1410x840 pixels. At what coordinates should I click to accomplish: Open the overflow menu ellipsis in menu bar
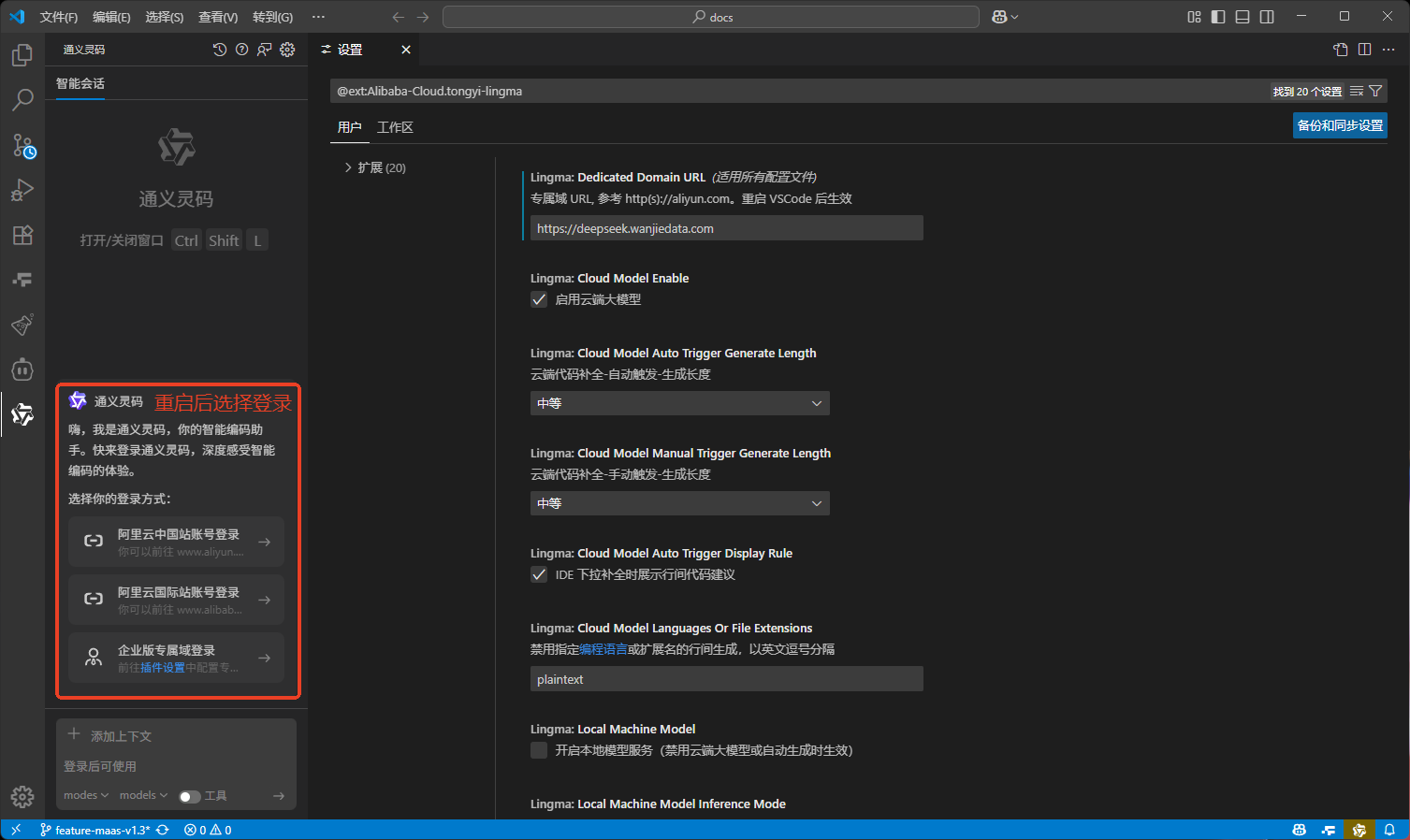tap(318, 17)
